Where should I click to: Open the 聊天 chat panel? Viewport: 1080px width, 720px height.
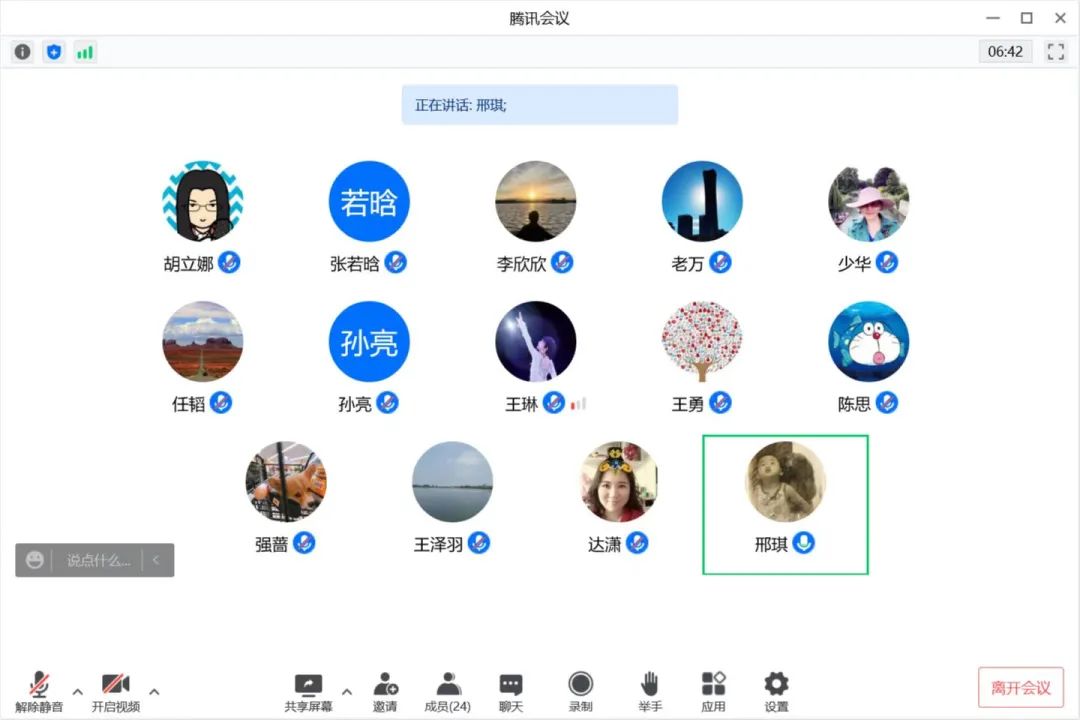[511, 692]
